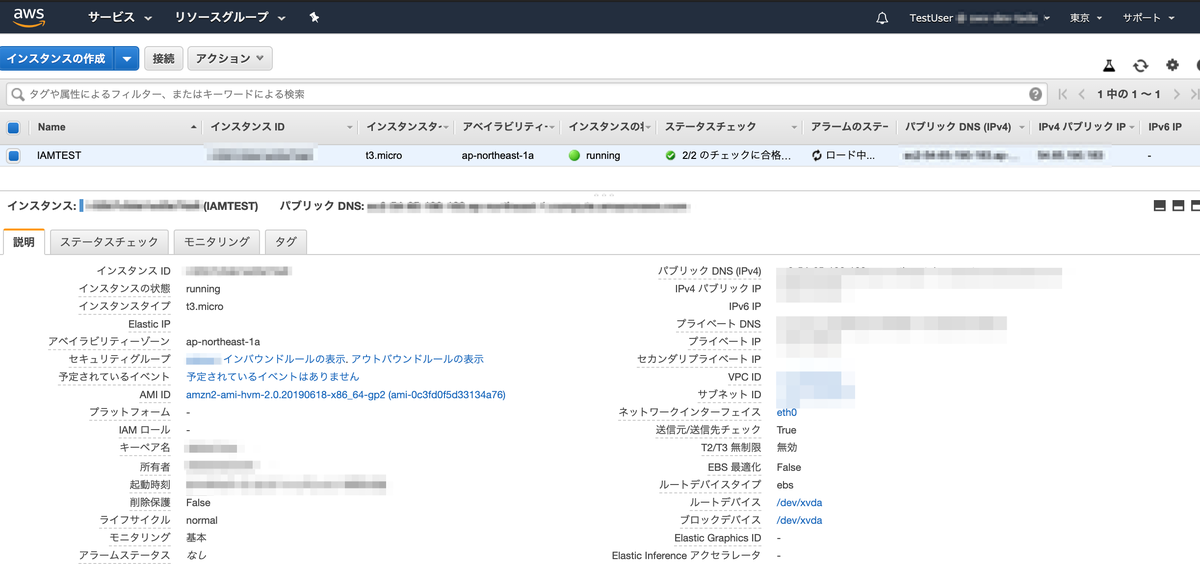Go to the next page of results
The width and height of the screenshot is (1200, 564).
click(1178, 94)
